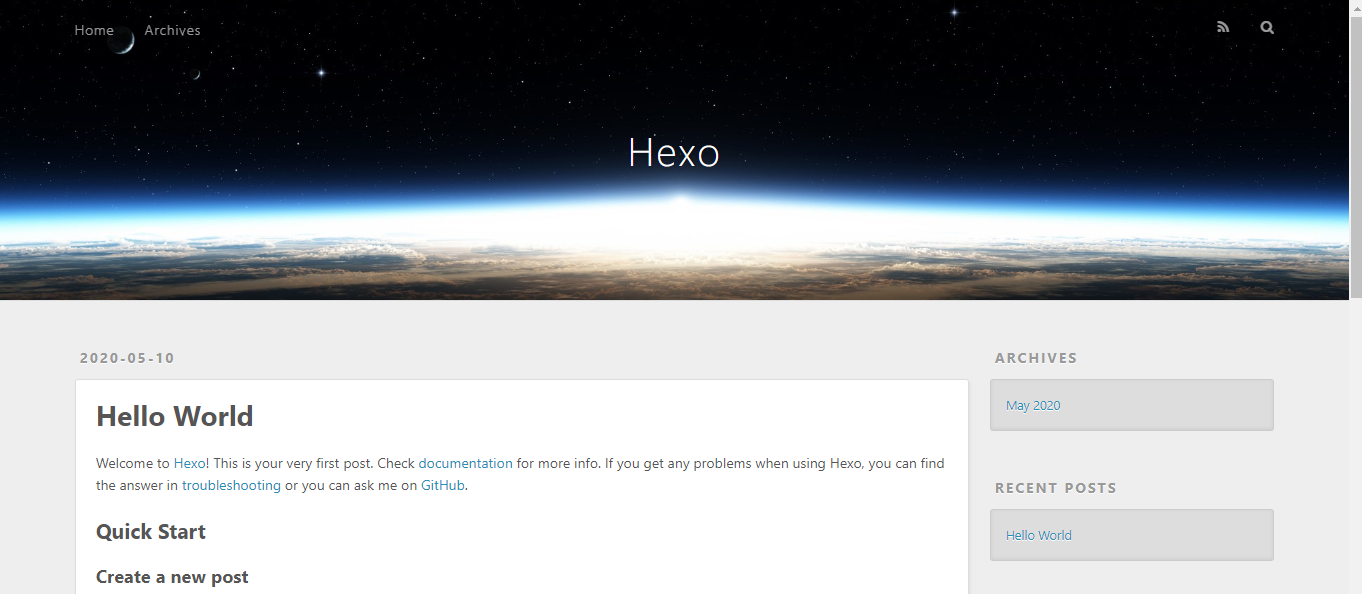Open the May 2020 archive link
The width and height of the screenshot is (1362, 594).
point(1033,405)
